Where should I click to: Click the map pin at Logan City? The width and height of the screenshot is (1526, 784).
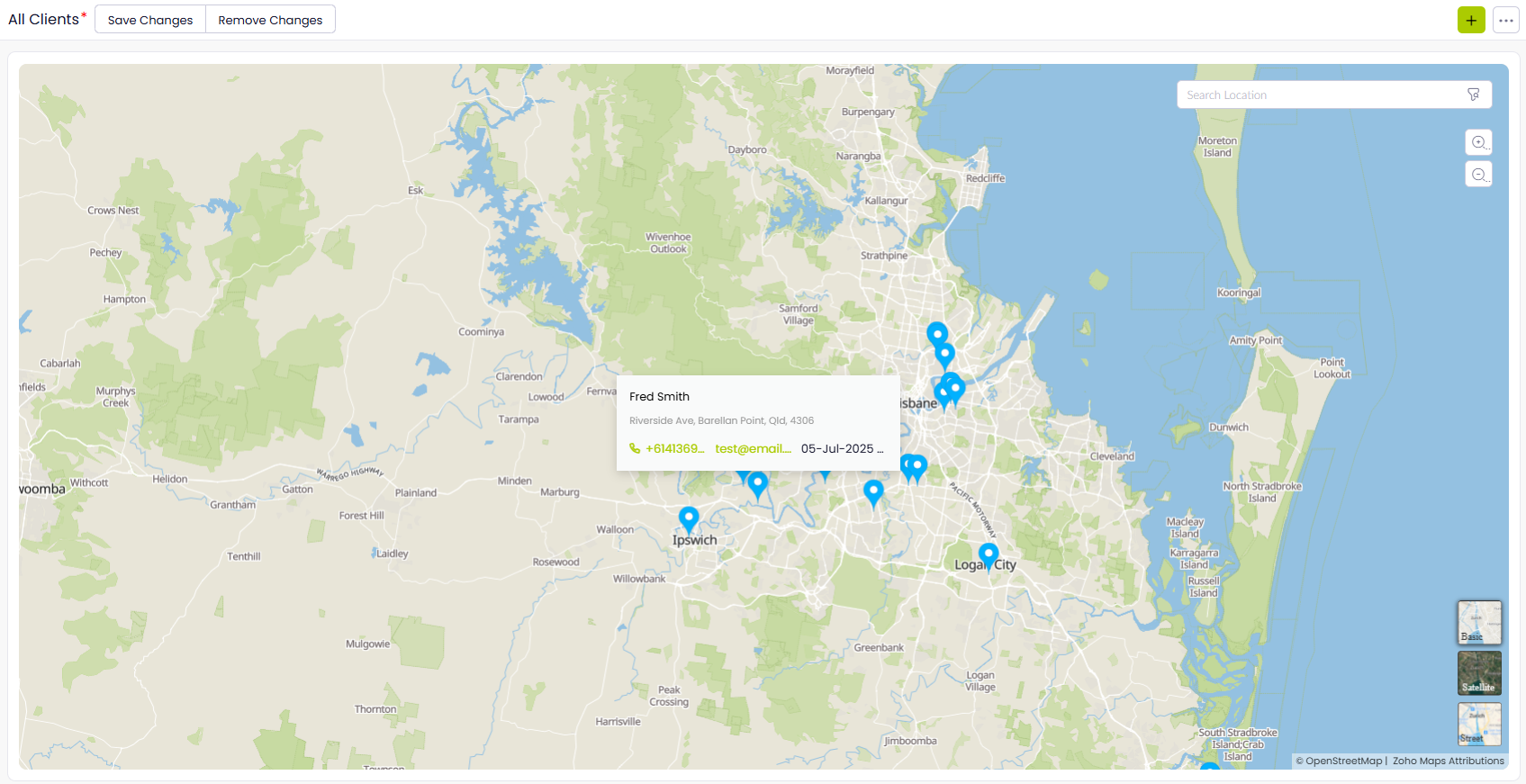(x=989, y=555)
